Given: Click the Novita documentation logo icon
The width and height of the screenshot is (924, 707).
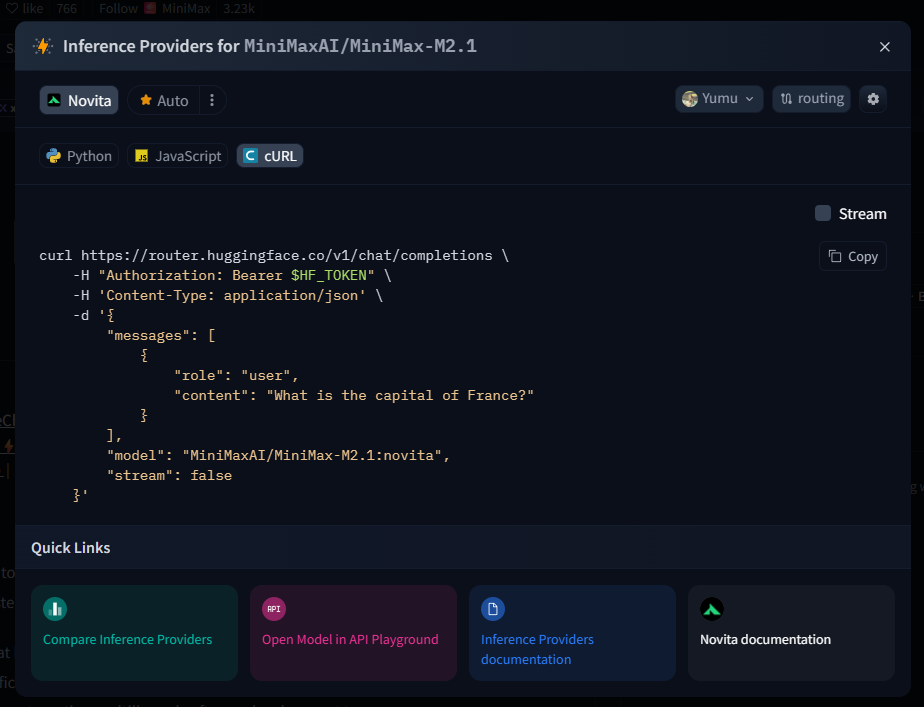Looking at the screenshot, I should (711, 608).
